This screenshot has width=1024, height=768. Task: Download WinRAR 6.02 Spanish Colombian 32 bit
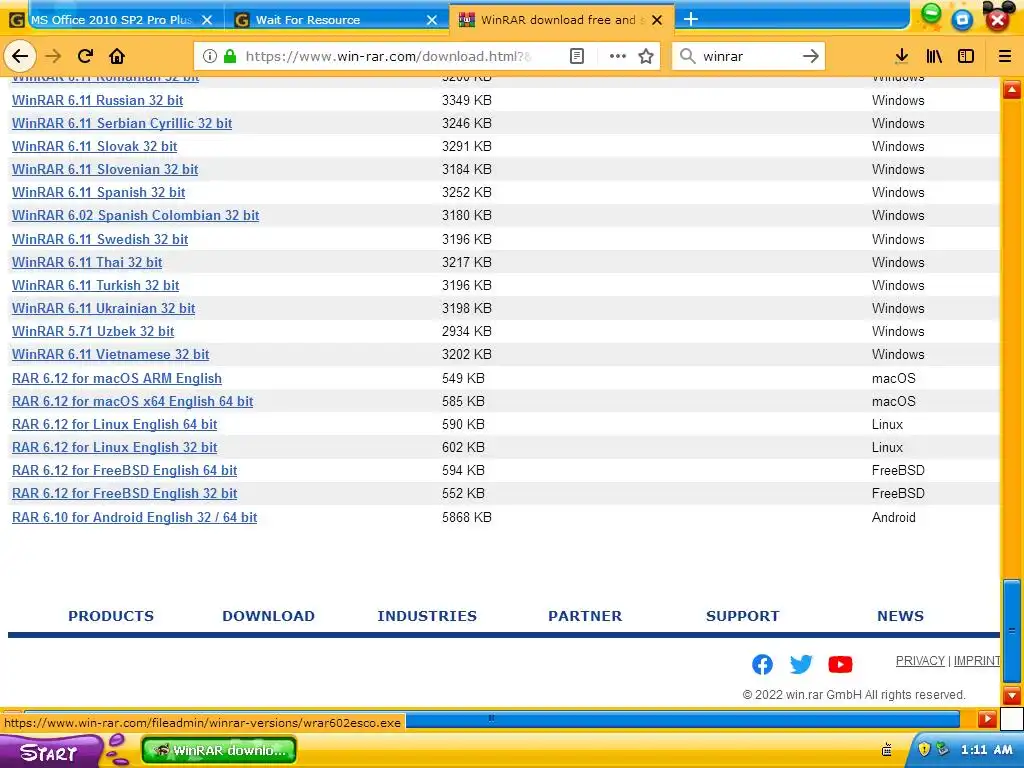[x=136, y=215]
